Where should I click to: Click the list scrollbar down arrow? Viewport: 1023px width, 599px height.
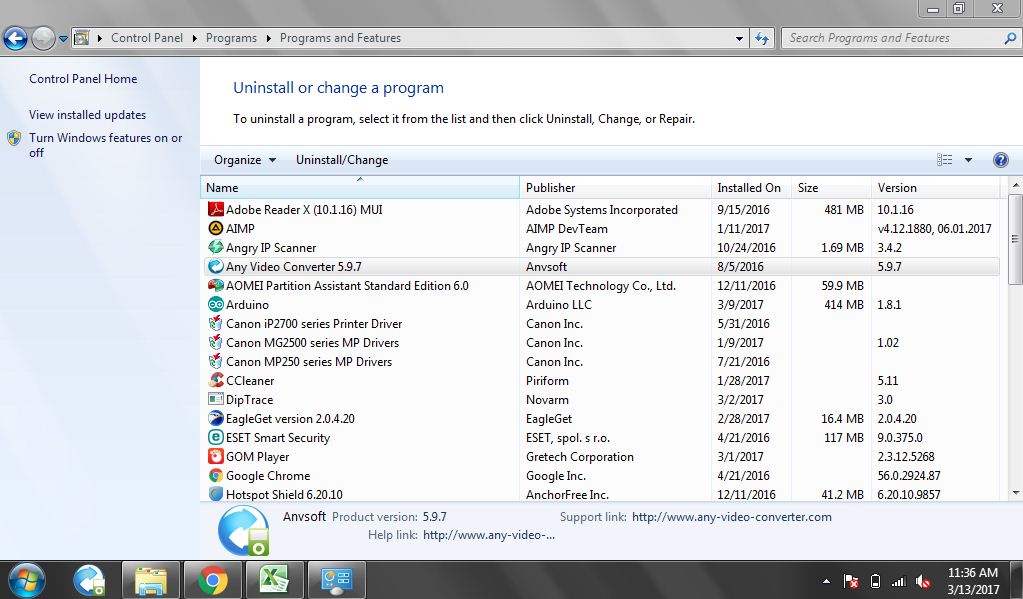pyautogui.click(x=1016, y=493)
